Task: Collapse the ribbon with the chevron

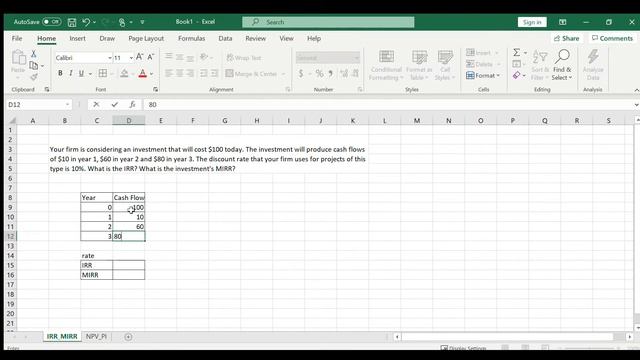Action: pyautogui.click(x=636, y=90)
